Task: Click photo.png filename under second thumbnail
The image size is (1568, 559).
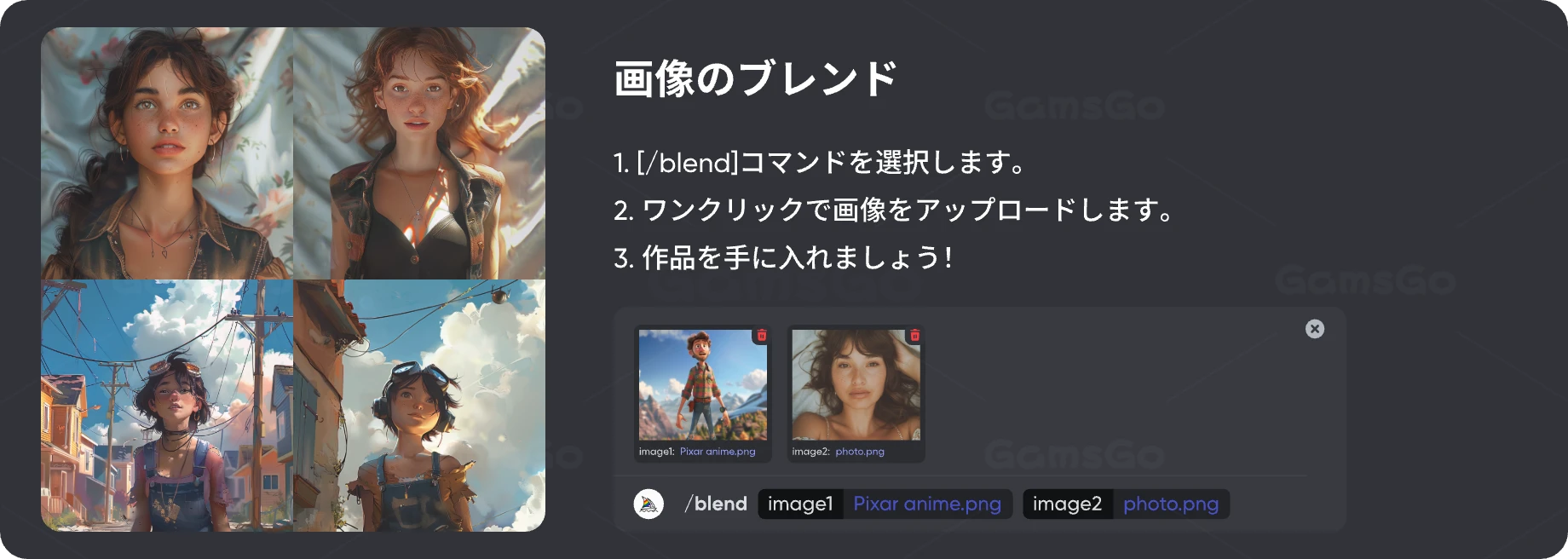Action: pyautogui.click(x=860, y=452)
